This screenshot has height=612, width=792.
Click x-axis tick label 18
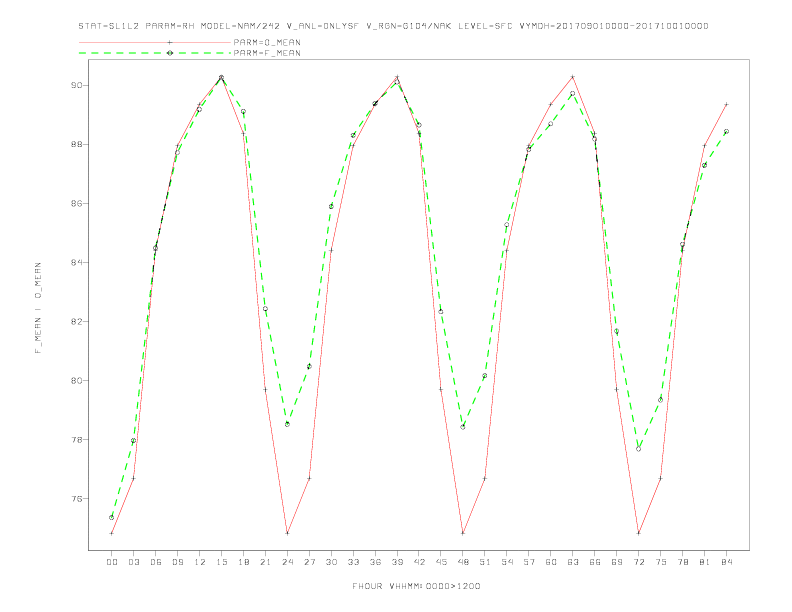click(243, 562)
